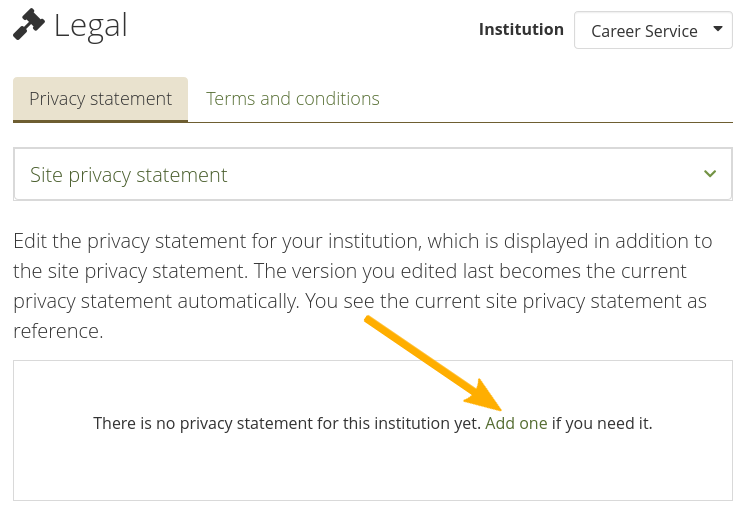Click the chevron icon on Site privacy statement
The width and height of the screenshot is (739, 506).
click(x=710, y=174)
